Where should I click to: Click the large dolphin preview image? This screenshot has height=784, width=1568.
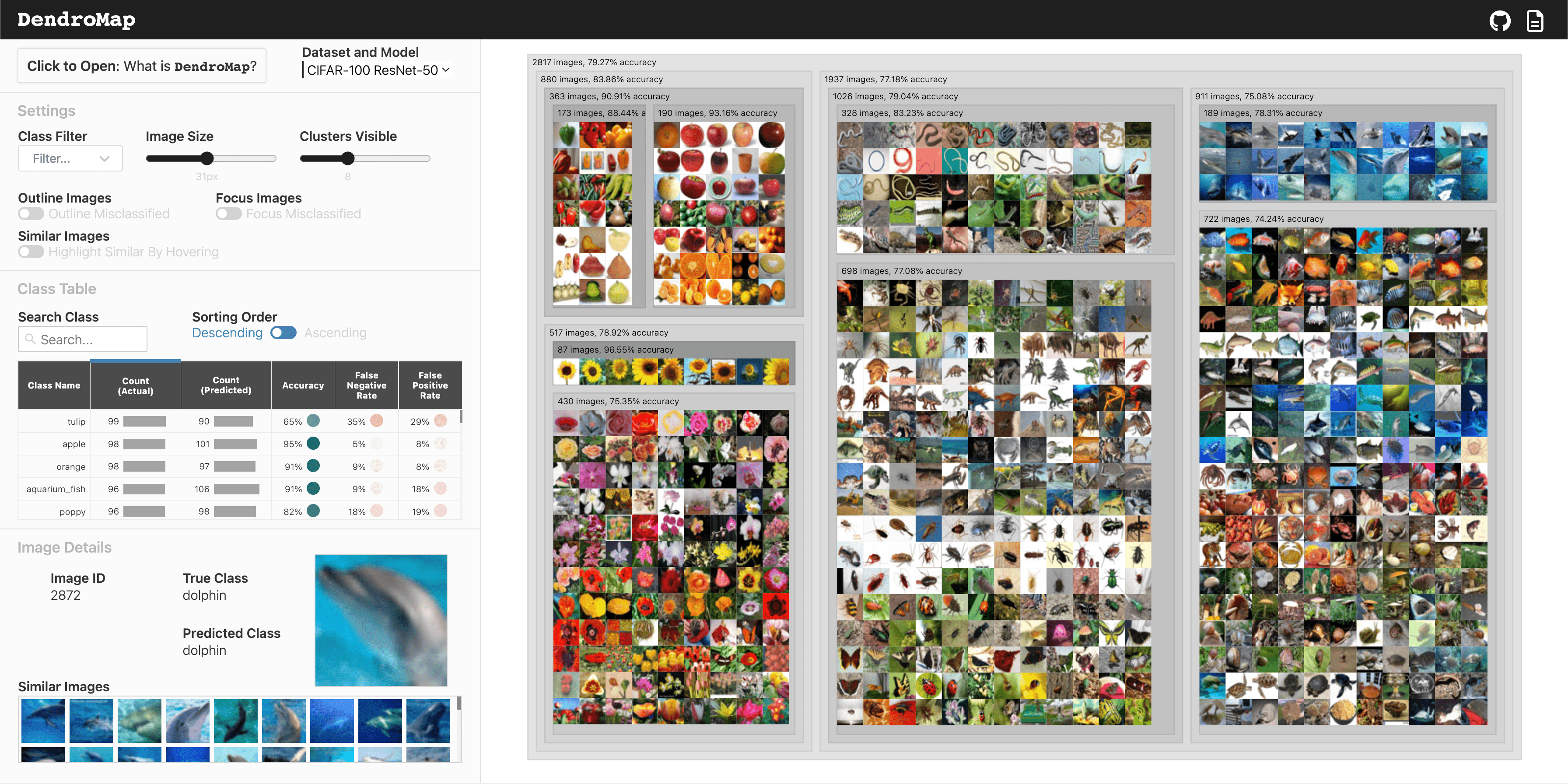coord(381,619)
